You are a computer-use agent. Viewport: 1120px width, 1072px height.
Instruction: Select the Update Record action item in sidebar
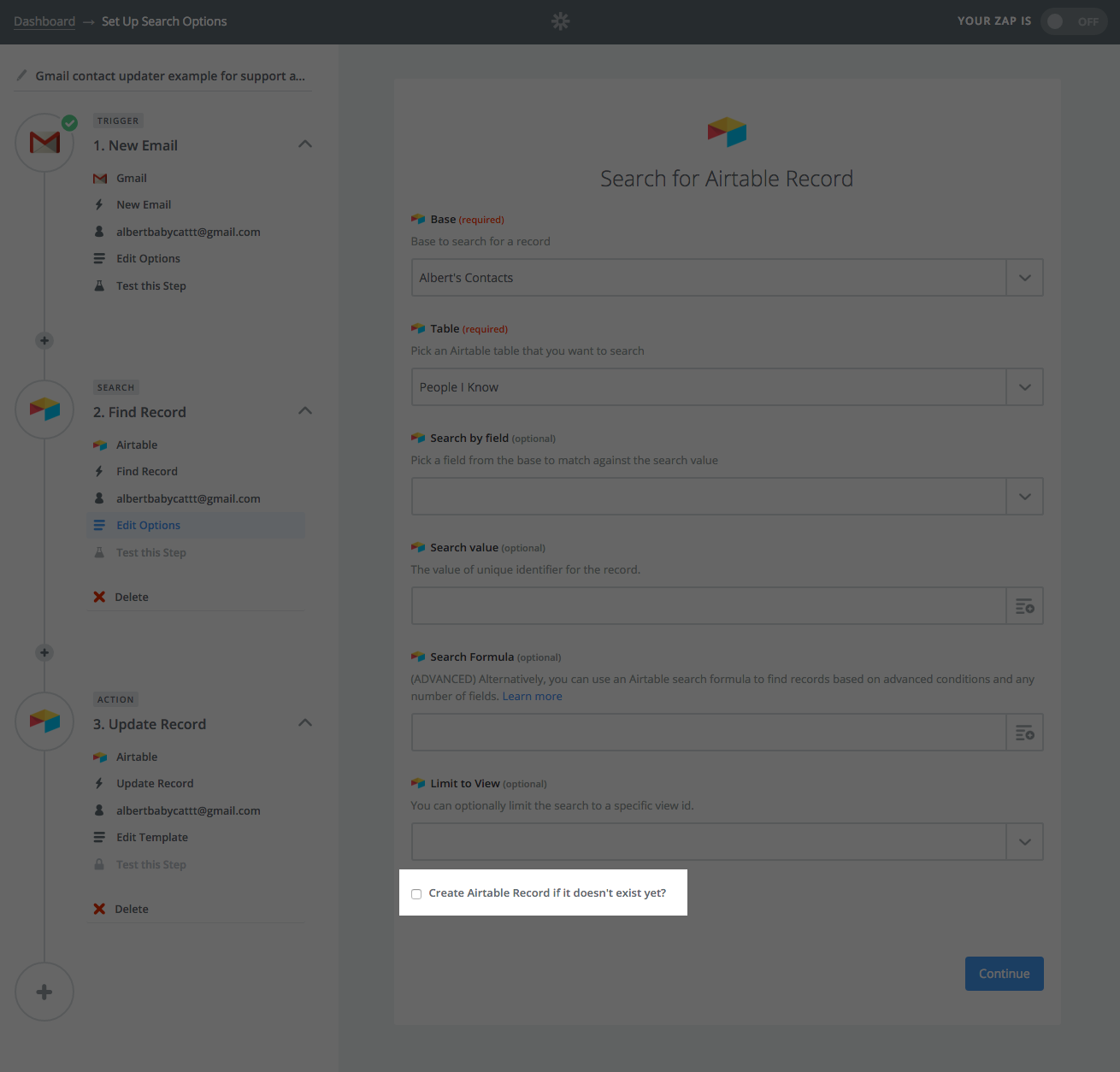click(x=155, y=784)
